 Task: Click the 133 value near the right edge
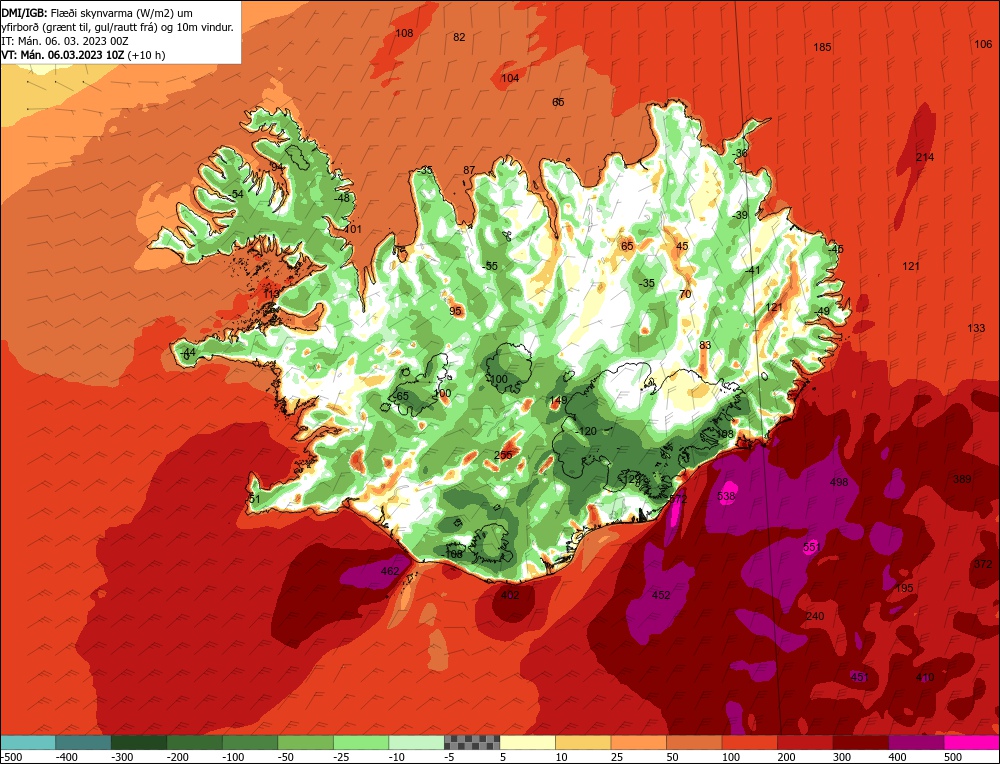coord(976,328)
